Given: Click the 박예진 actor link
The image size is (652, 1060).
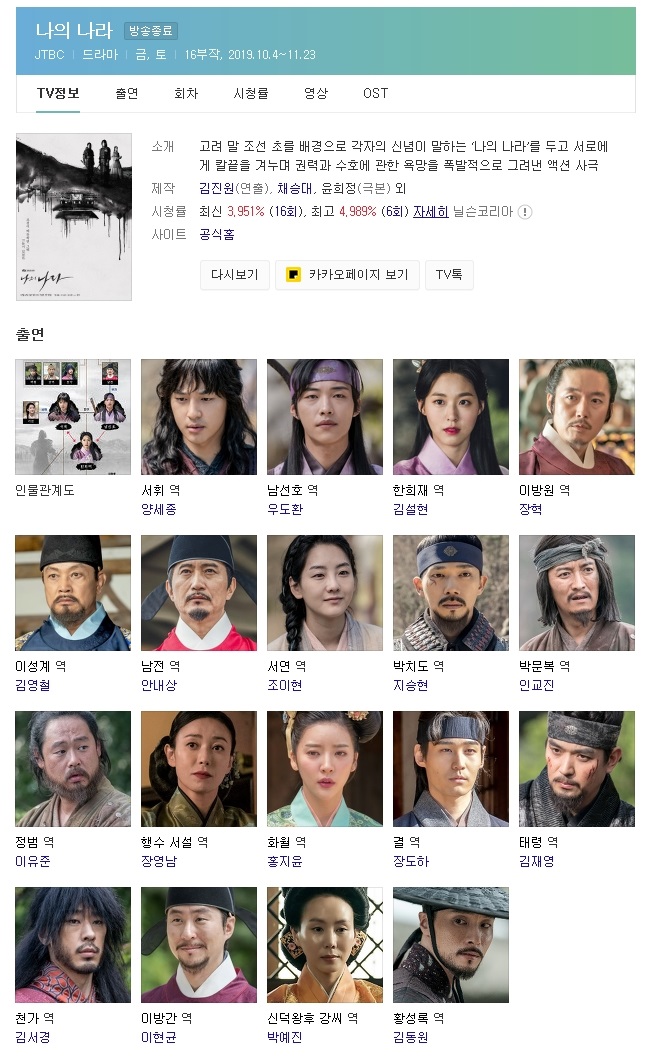Looking at the screenshot, I should coord(285,1037).
